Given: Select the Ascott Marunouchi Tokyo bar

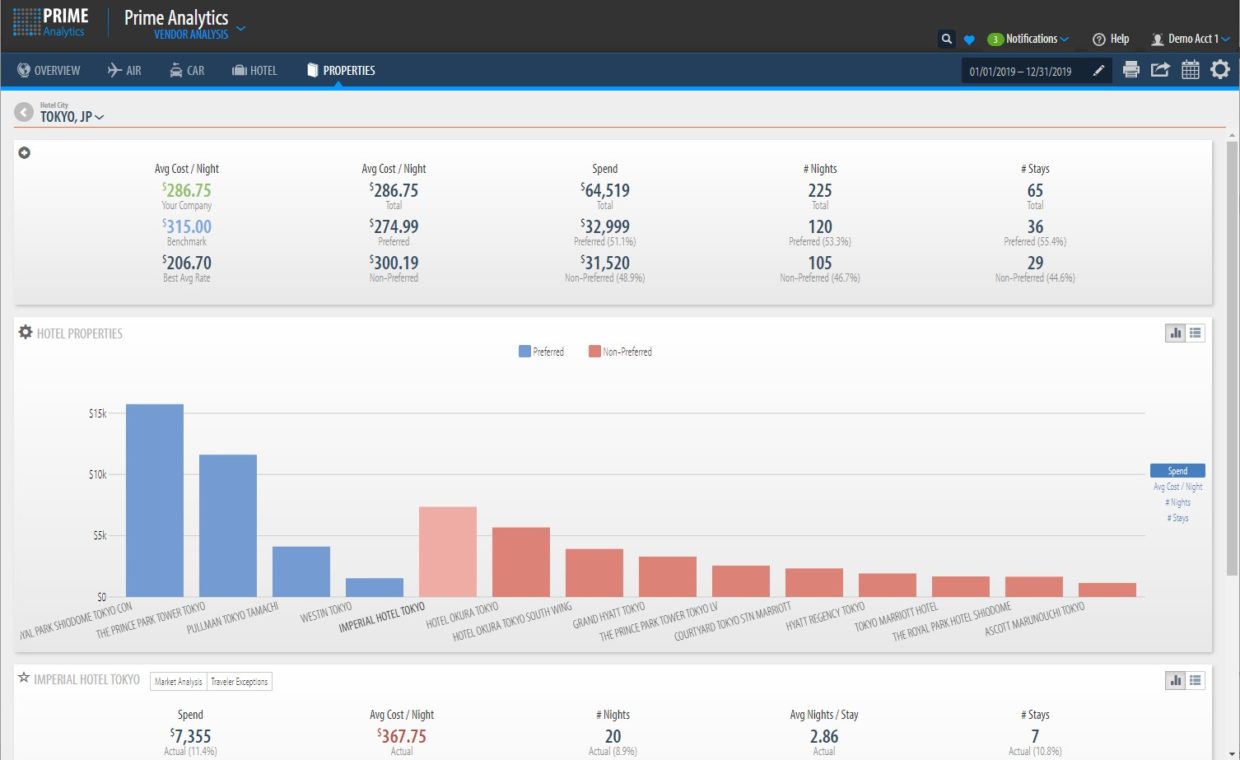Looking at the screenshot, I should [1107, 590].
